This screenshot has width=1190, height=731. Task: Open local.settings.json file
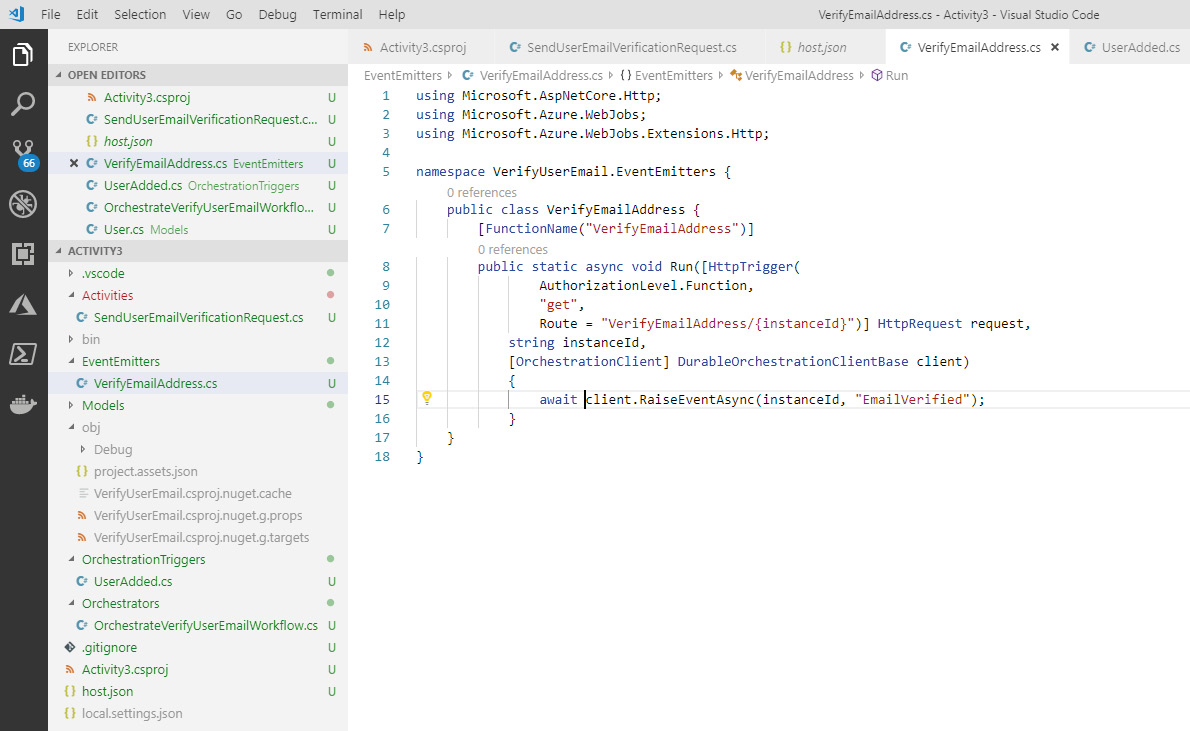(198, 714)
